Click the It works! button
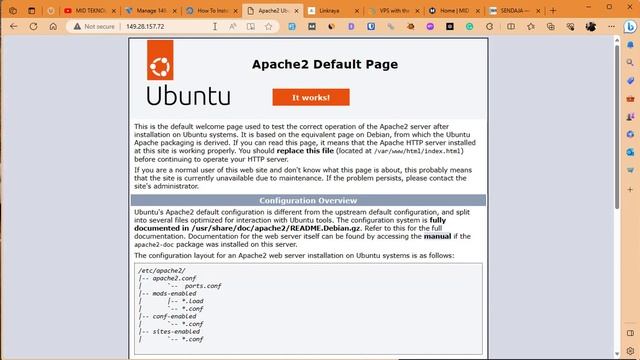 pos(311,97)
